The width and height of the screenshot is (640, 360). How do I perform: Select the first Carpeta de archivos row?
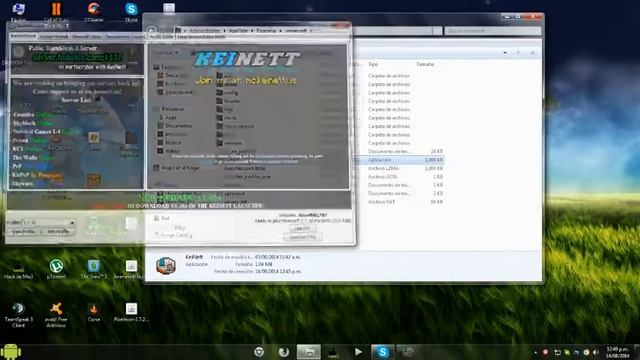(399, 76)
